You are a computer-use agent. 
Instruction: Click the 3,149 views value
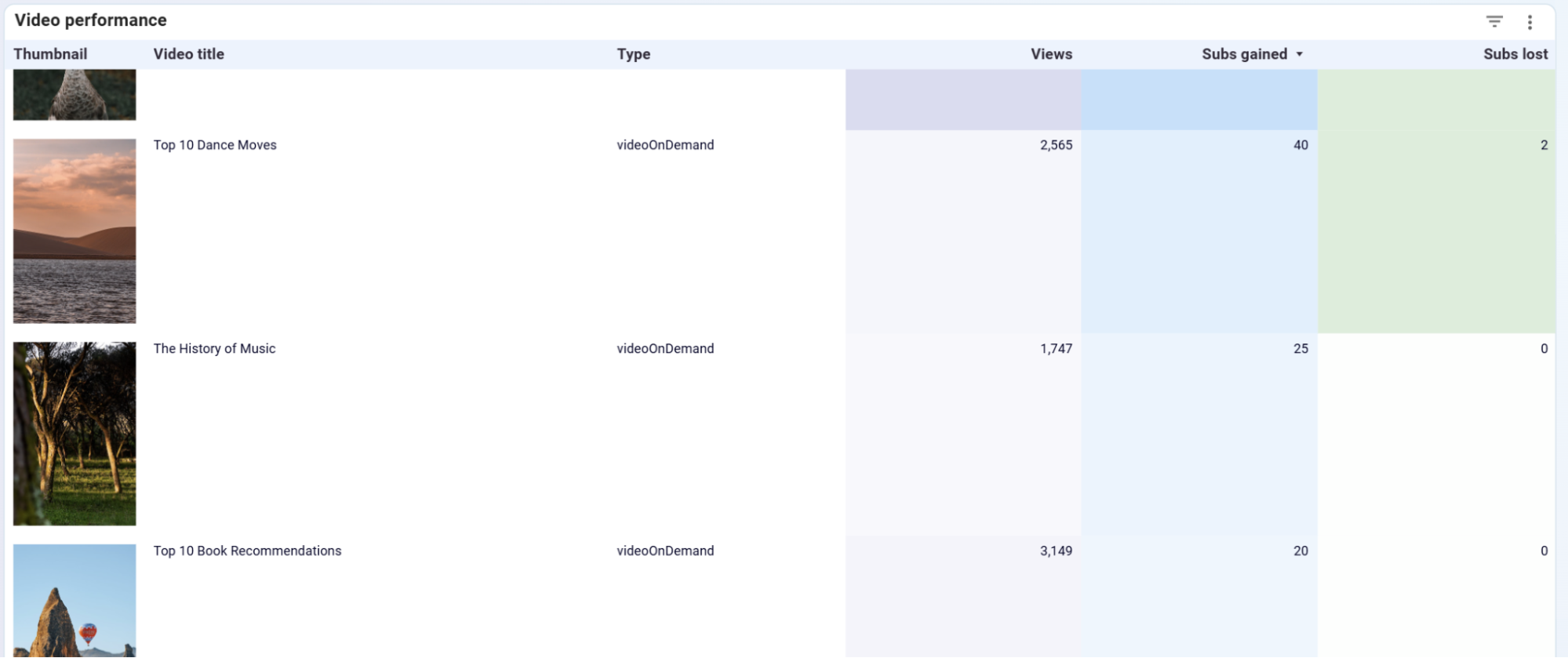point(1056,551)
